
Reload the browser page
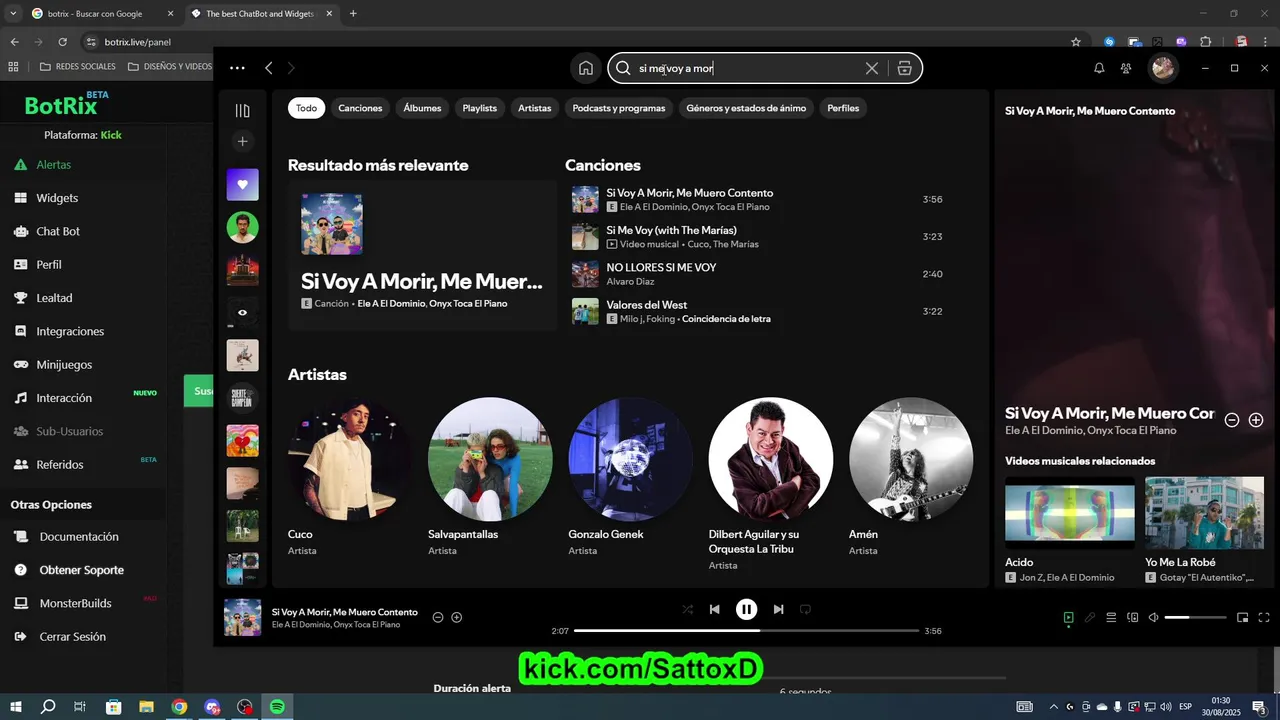pos(62,42)
